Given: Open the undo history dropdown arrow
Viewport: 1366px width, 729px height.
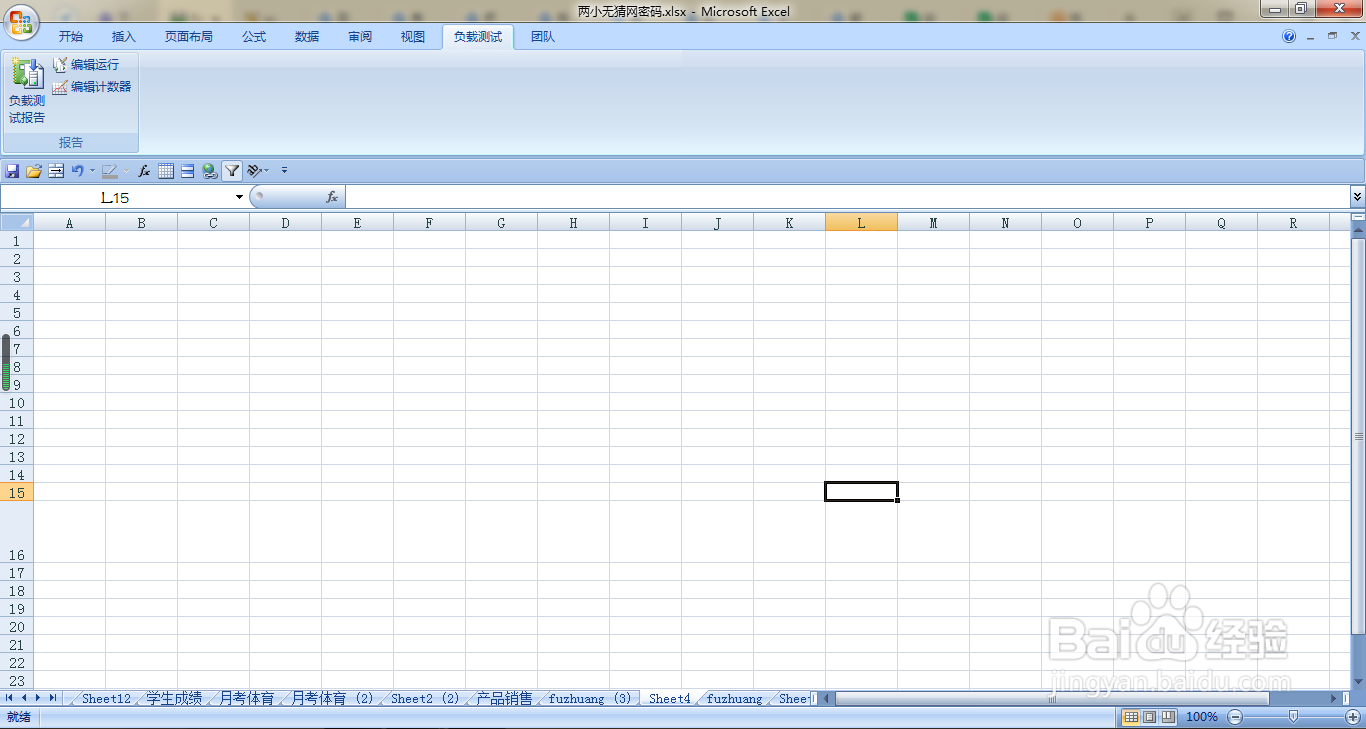Looking at the screenshot, I should [92, 171].
